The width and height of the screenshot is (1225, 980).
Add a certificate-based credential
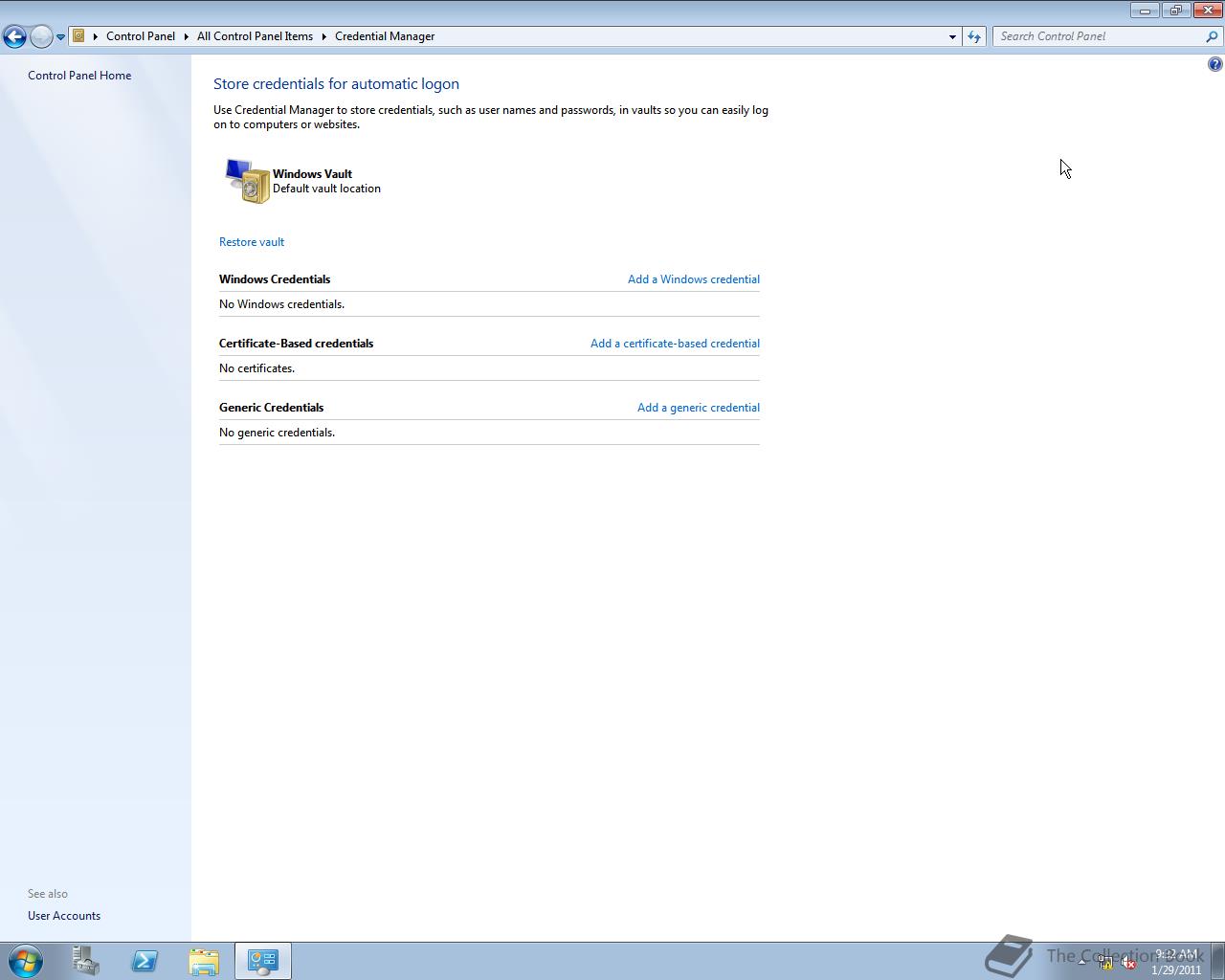(x=675, y=344)
